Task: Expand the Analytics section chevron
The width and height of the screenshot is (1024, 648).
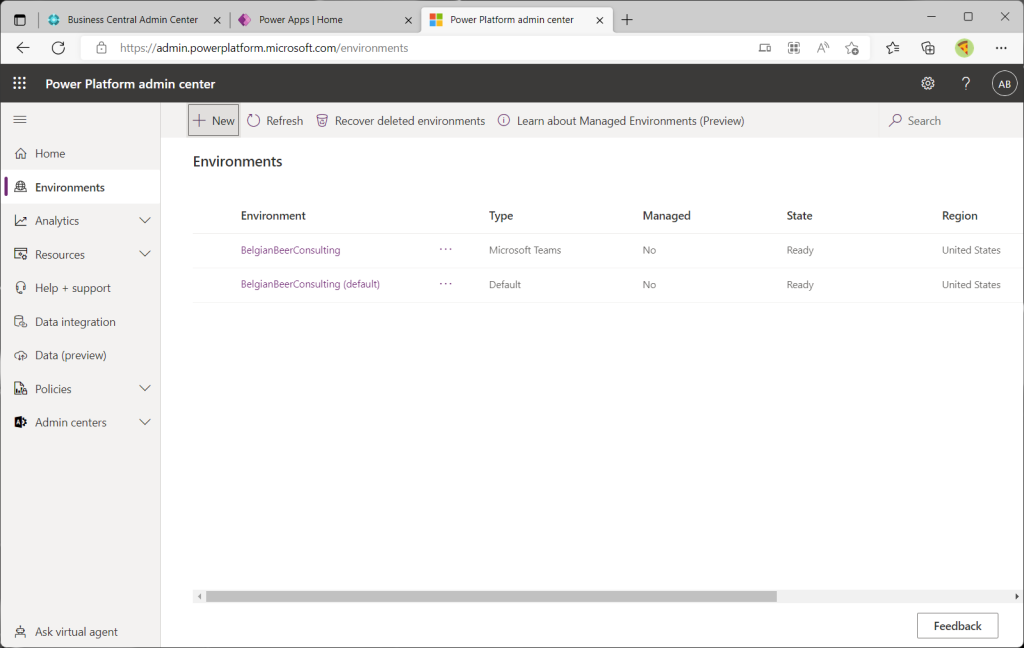Action: pyautogui.click(x=145, y=221)
